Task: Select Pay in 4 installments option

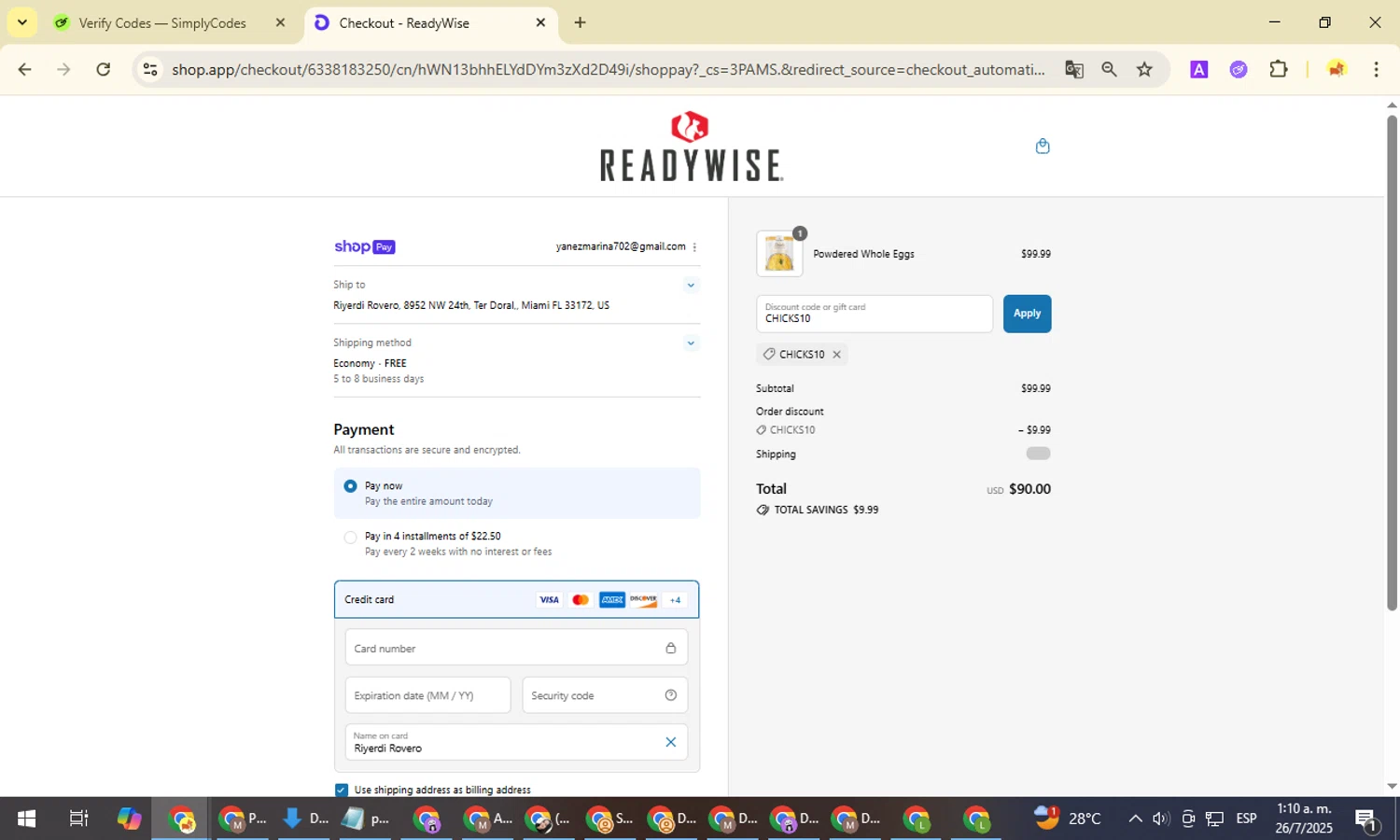Action: point(350,537)
